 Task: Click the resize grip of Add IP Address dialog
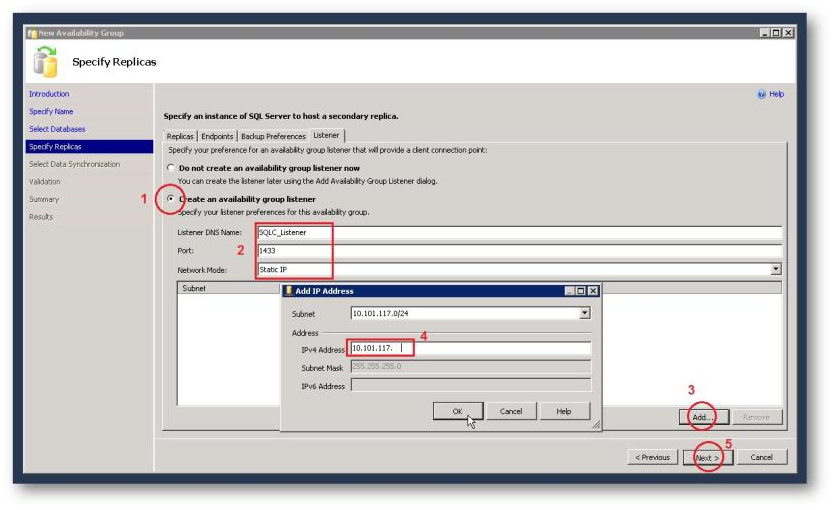coord(596,424)
